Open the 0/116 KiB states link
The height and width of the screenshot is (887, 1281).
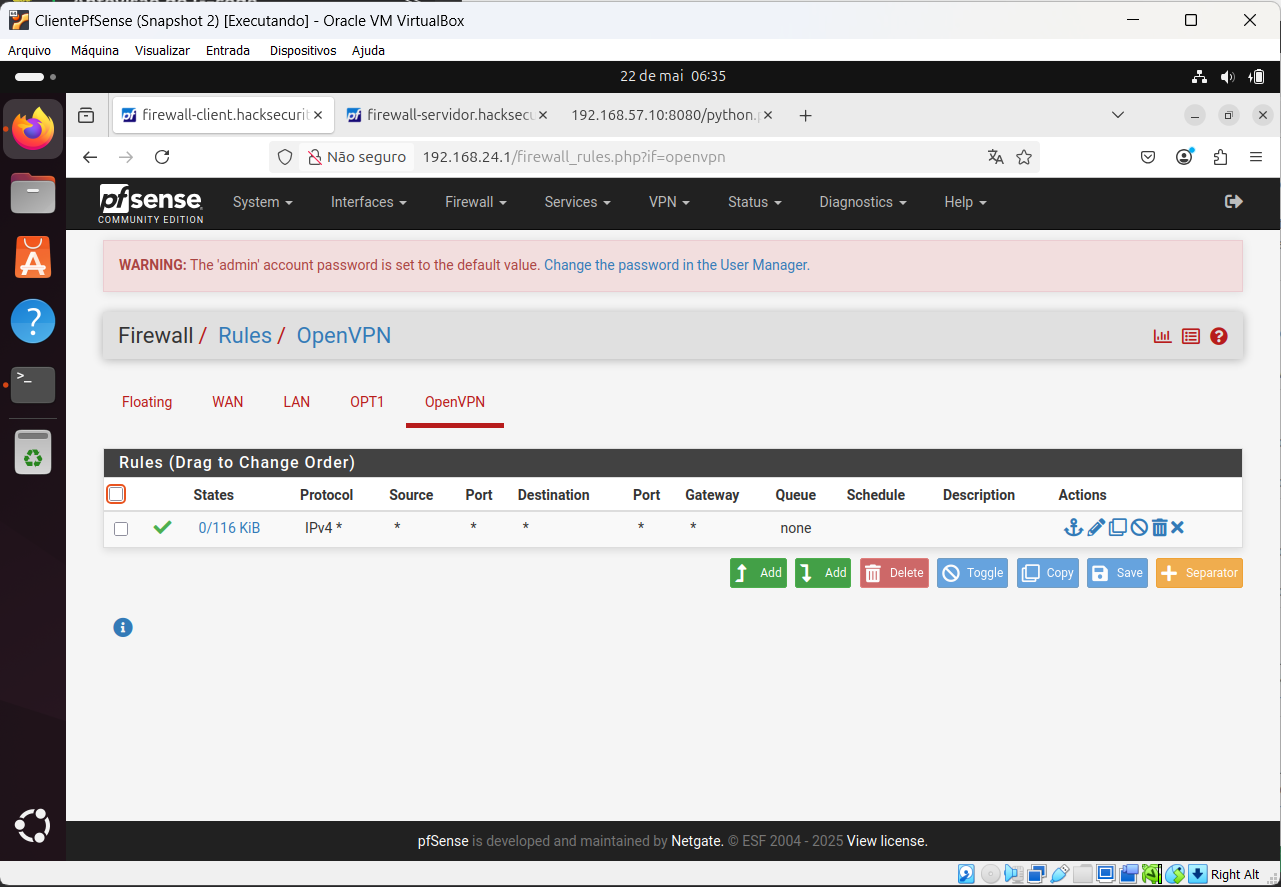tap(229, 528)
